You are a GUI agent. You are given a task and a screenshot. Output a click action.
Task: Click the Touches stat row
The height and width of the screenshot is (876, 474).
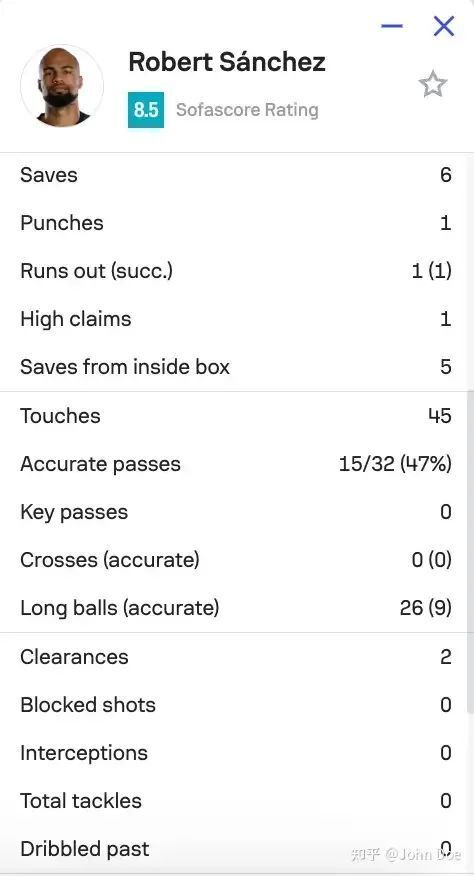click(x=234, y=416)
